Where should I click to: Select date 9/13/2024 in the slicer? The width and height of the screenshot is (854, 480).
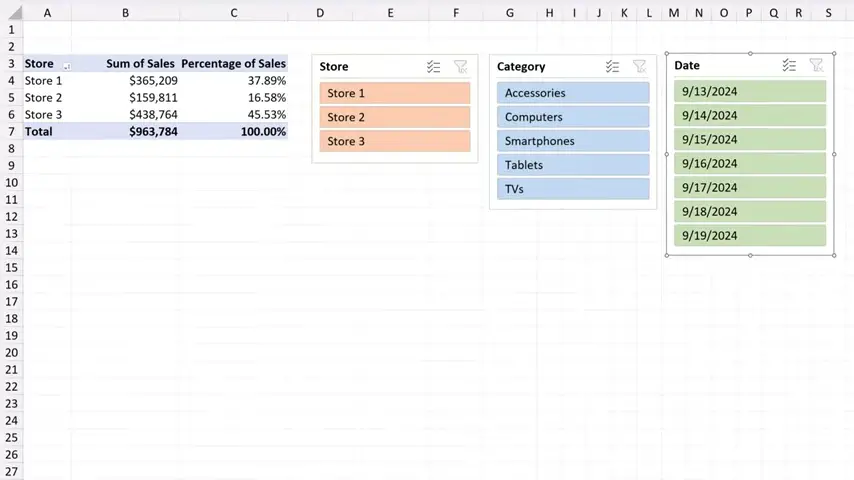click(750, 91)
